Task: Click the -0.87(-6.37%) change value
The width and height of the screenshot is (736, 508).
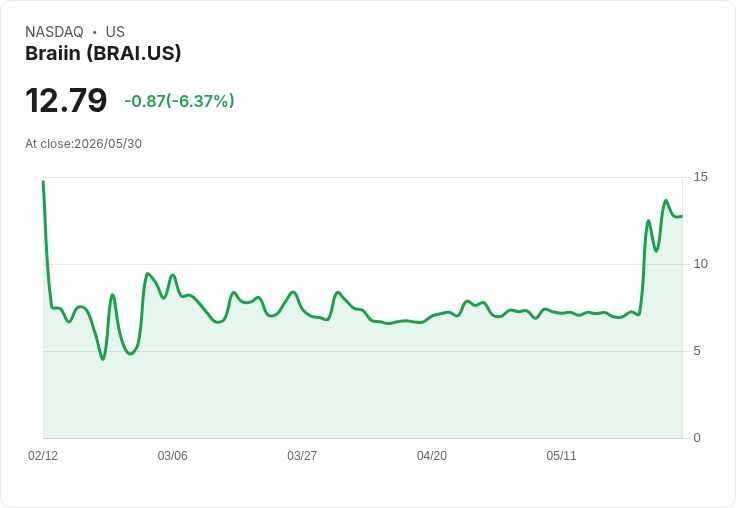Action: tap(179, 101)
